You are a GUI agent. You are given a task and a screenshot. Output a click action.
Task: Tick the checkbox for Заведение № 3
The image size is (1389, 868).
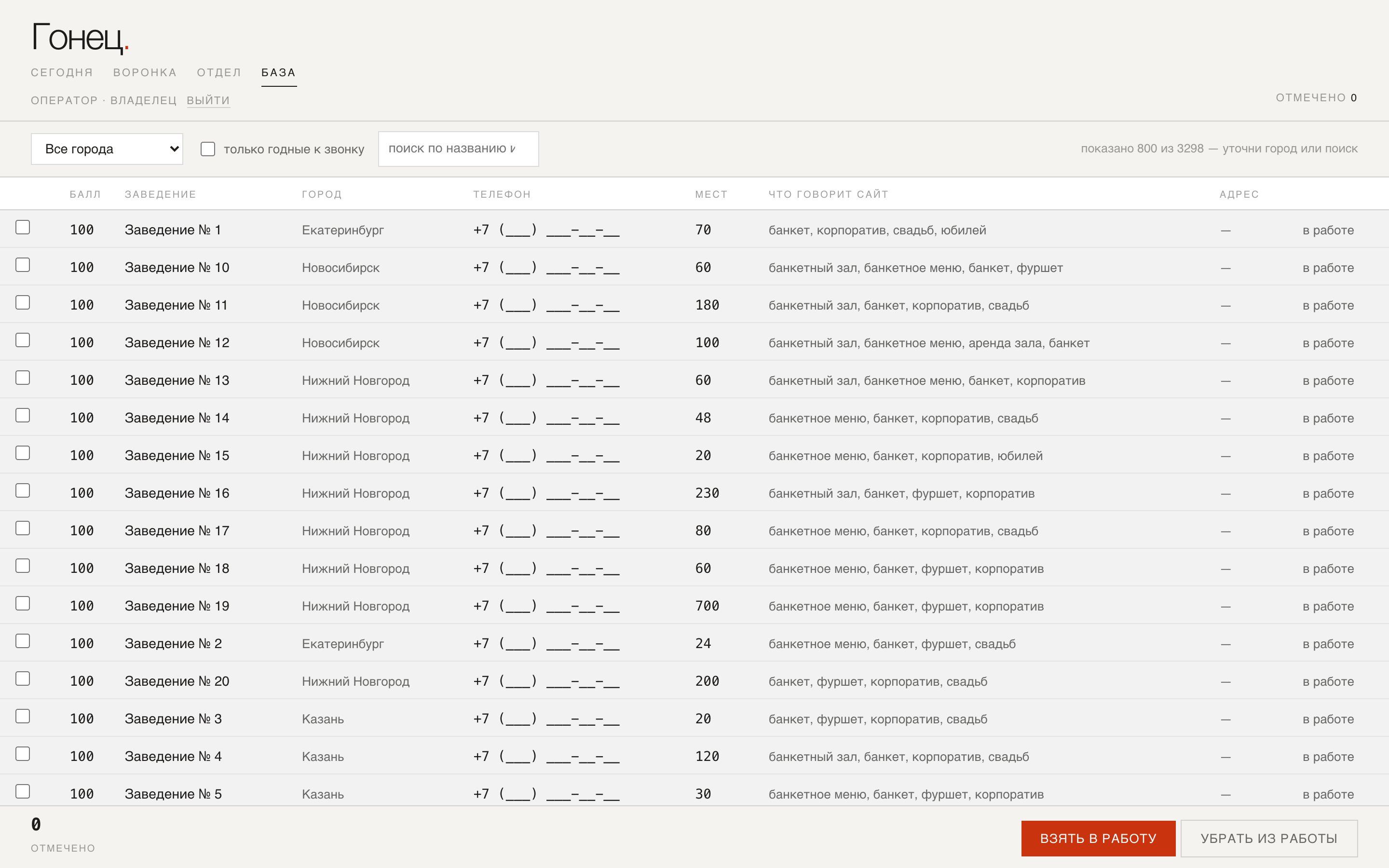click(x=22, y=716)
